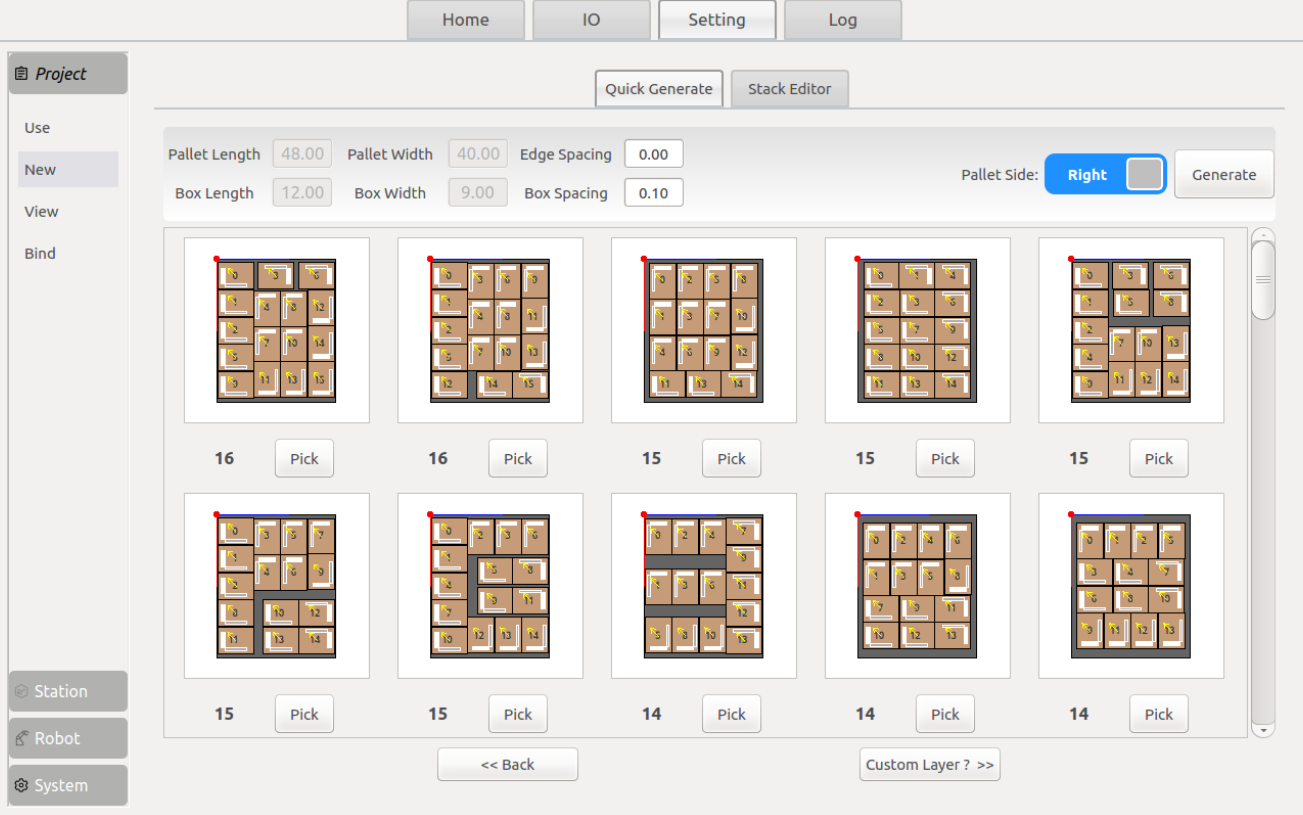Screen dimensions: 1303x815
Task: Click the Generate button
Action: click(x=1224, y=174)
